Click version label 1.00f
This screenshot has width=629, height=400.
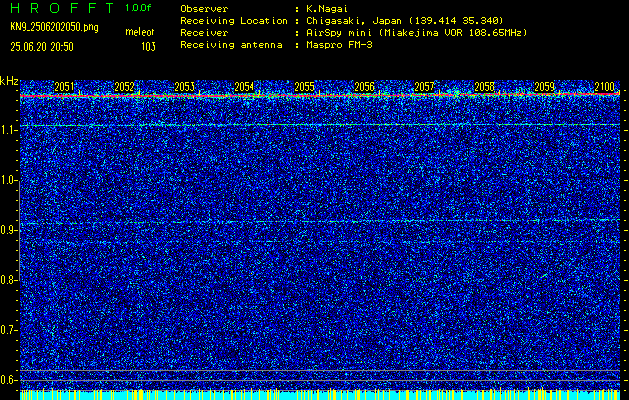[x=138, y=8]
